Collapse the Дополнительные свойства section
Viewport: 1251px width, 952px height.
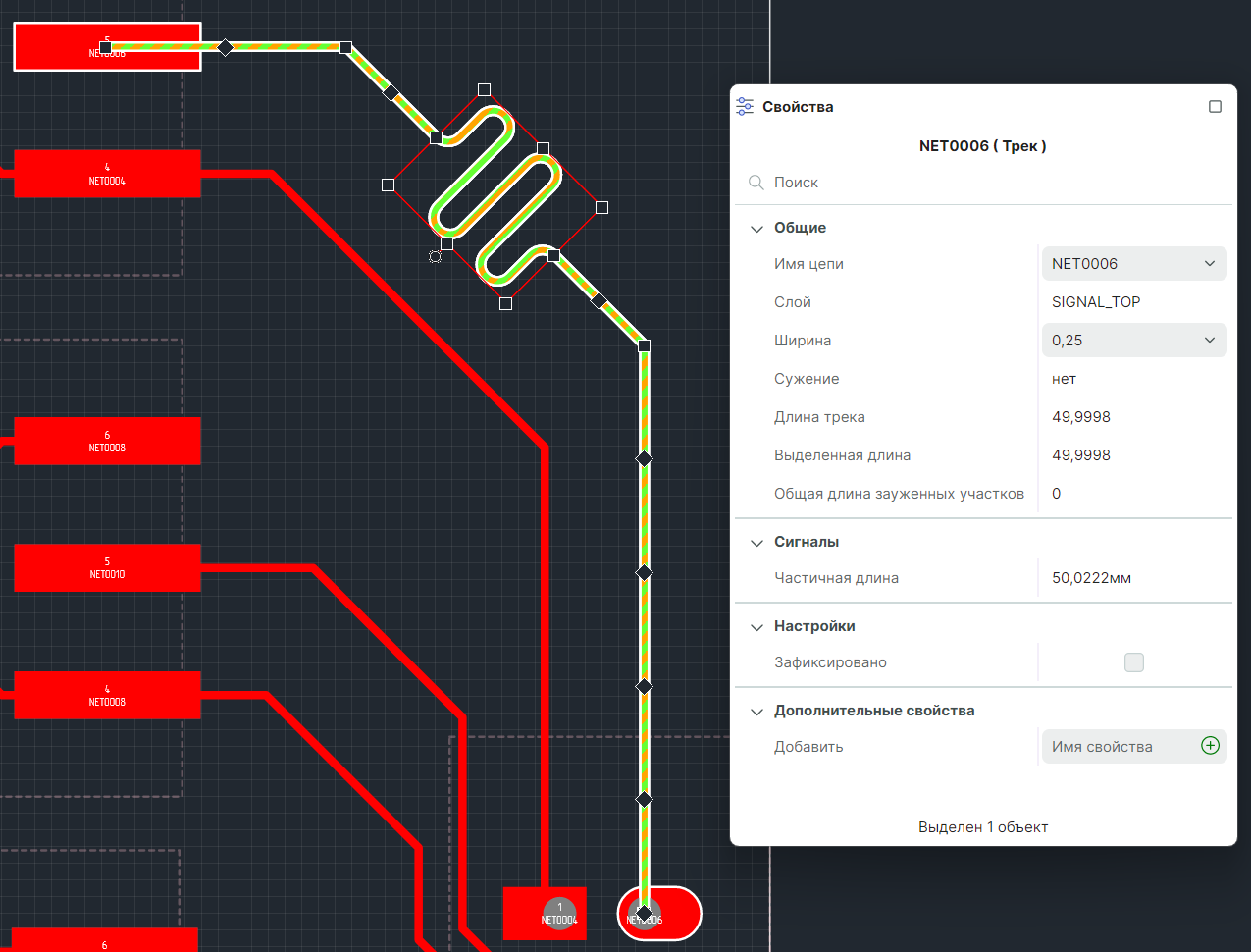(756, 712)
